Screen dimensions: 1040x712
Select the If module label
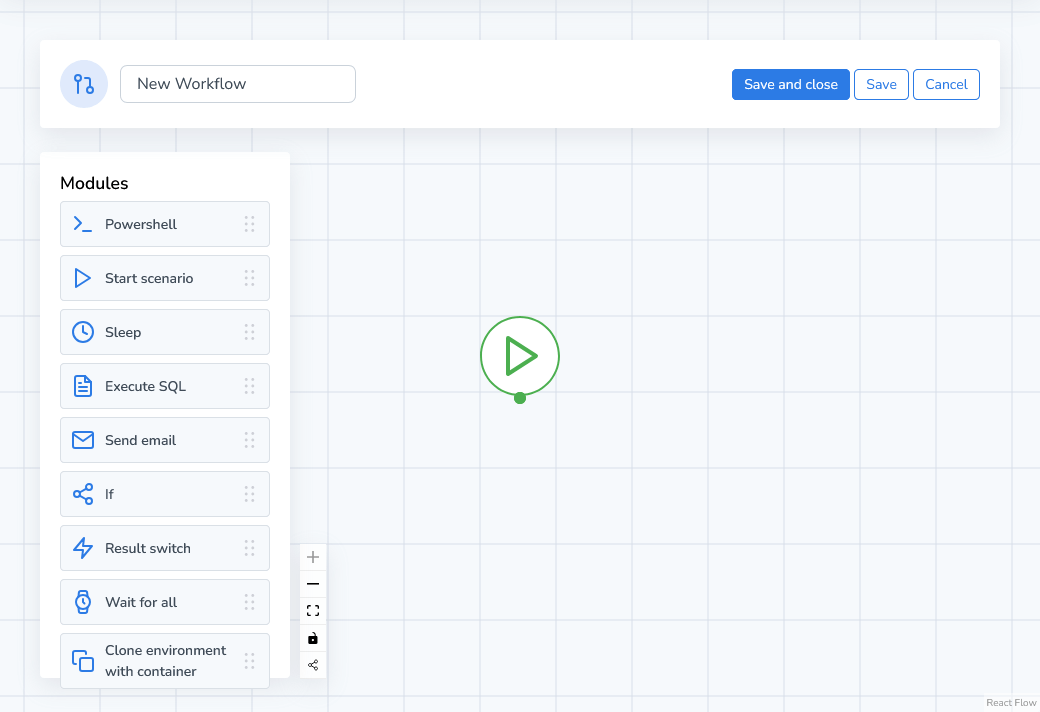(x=109, y=494)
